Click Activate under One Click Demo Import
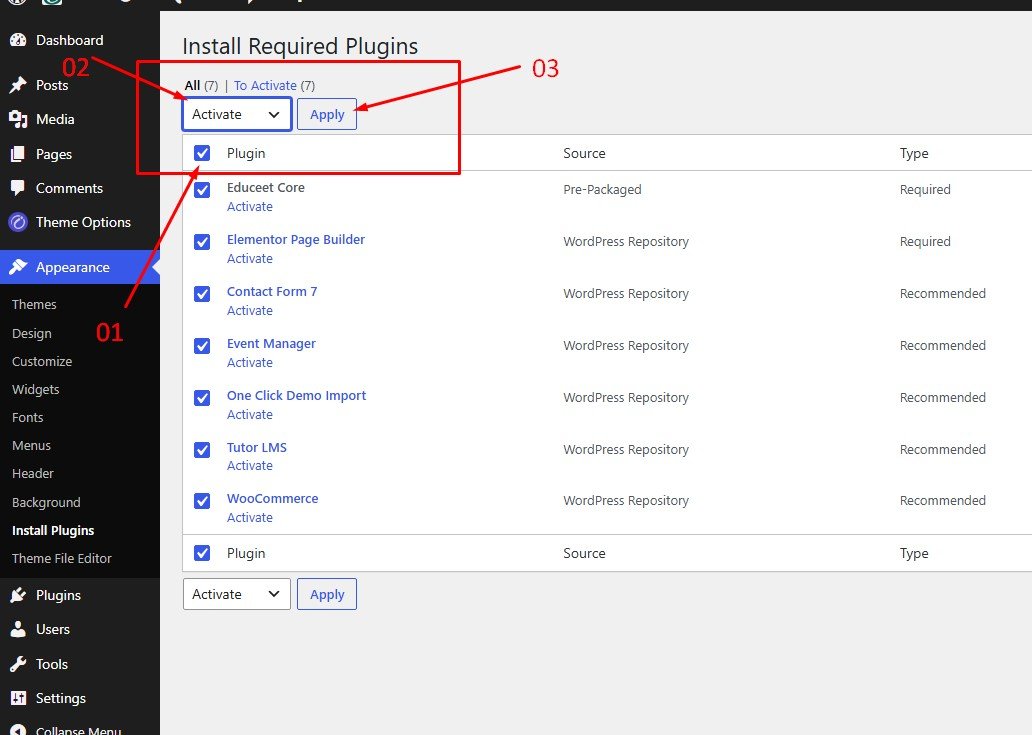 [250, 415]
